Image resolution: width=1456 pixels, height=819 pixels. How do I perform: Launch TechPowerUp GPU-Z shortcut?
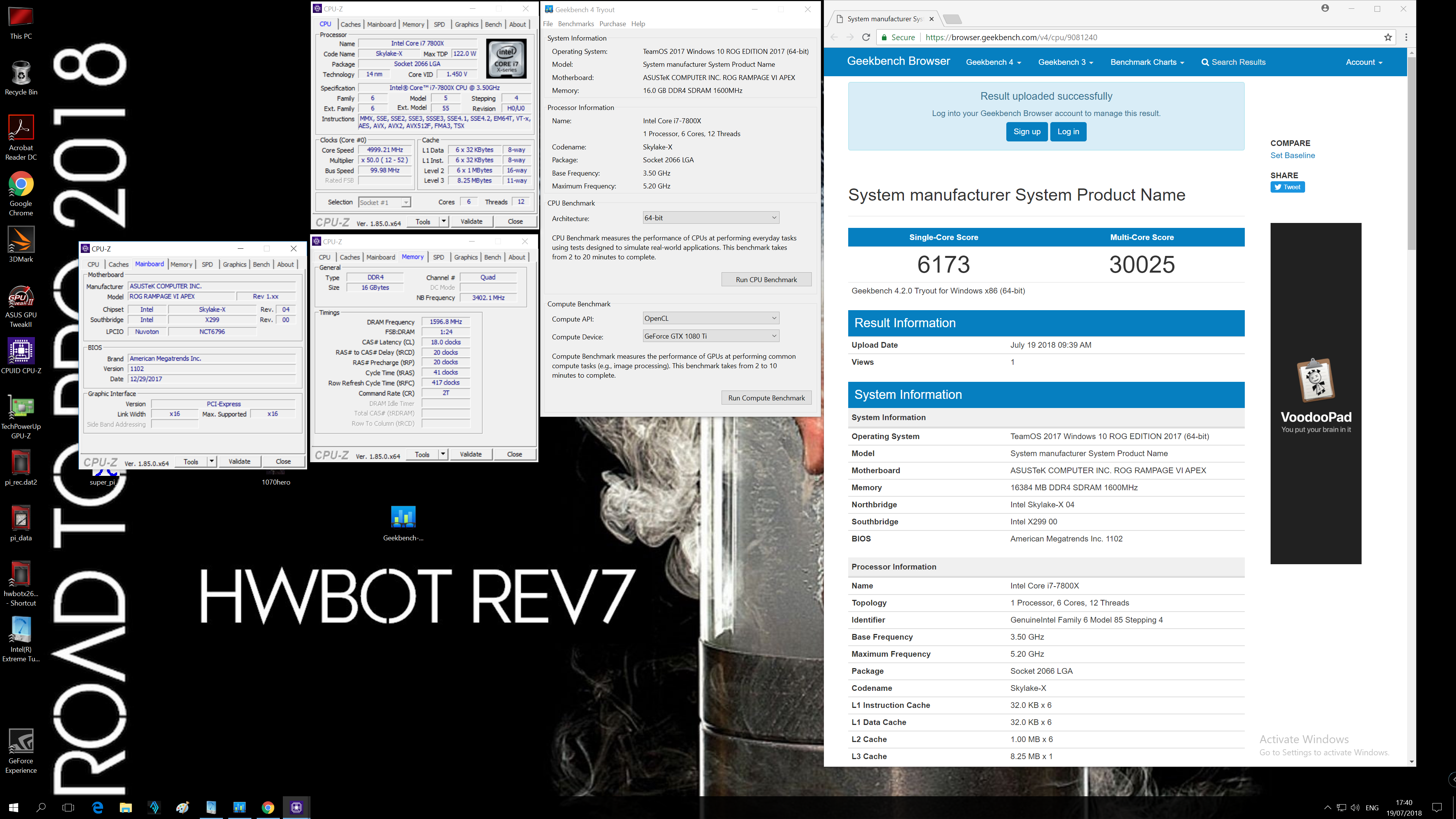tap(21, 417)
